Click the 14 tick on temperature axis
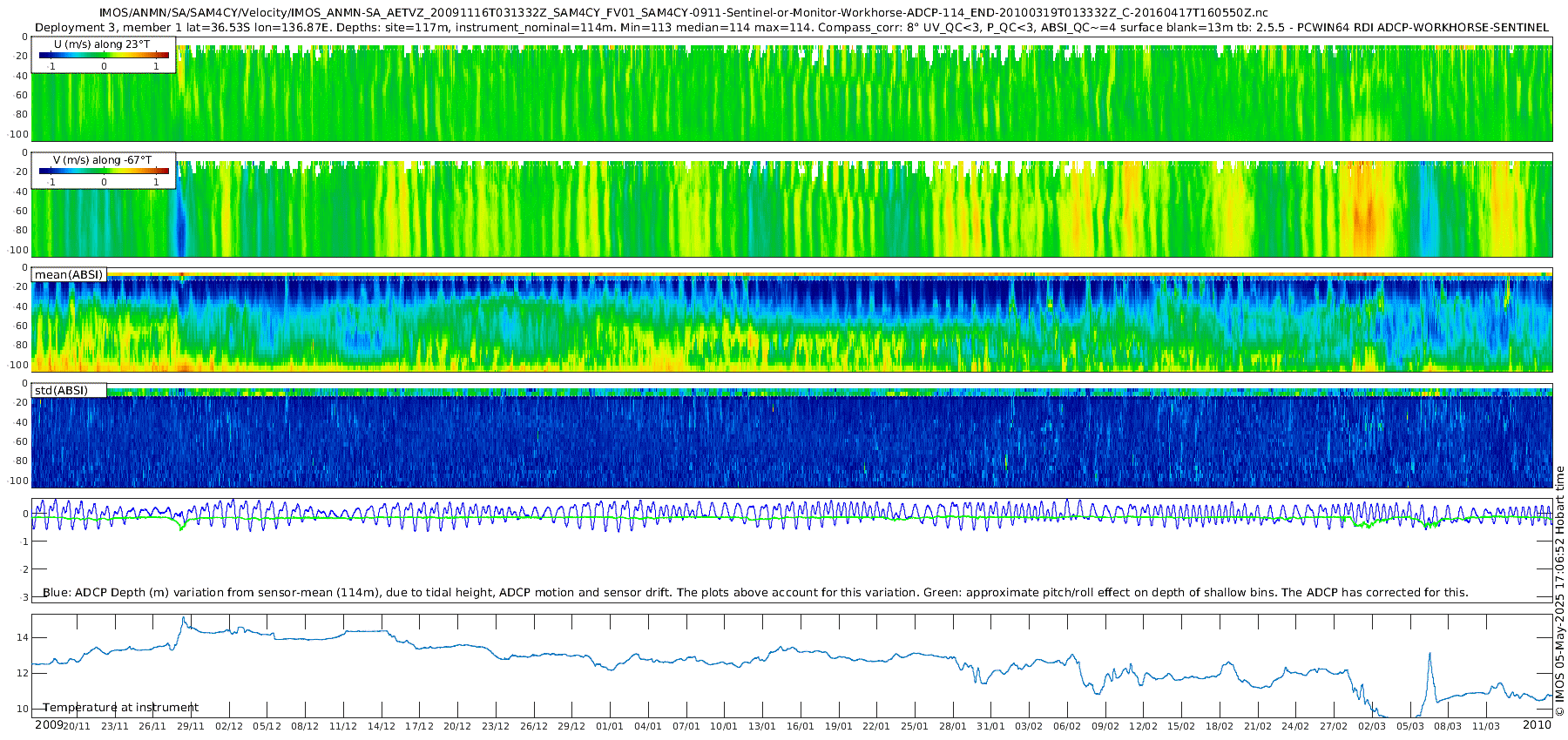Screen dimensions: 1568x740 [x=23, y=638]
